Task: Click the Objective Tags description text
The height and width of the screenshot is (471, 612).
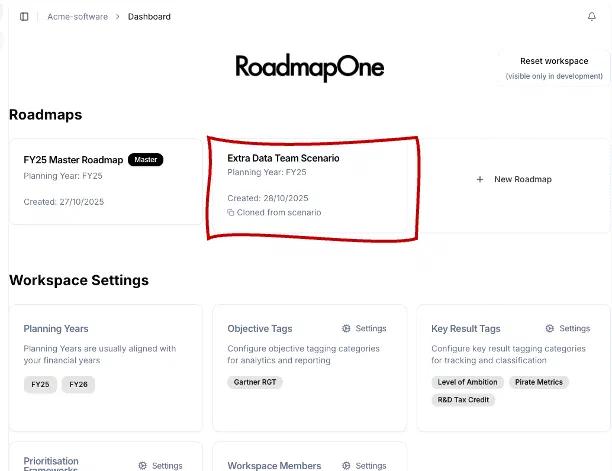Action: point(303,354)
